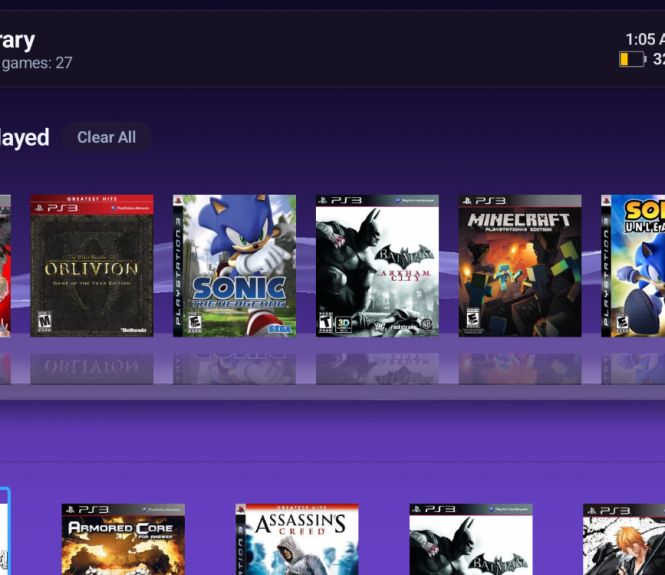Open the Minecraft PlayStation 3 Edition cover
665x575 pixels.
click(x=520, y=266)
